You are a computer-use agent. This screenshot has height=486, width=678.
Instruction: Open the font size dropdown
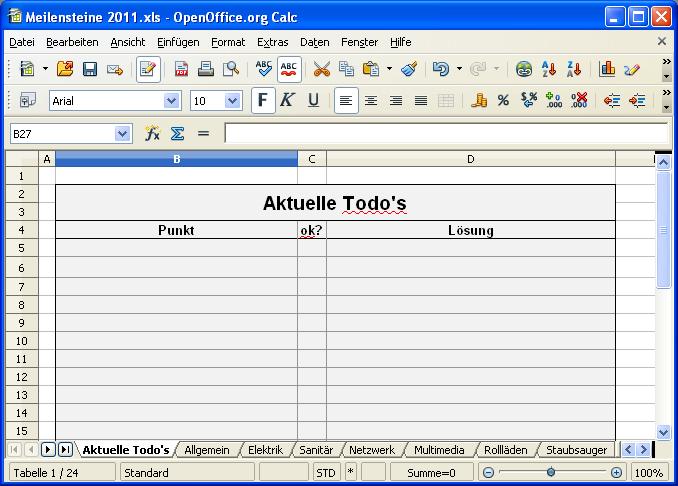pyautogui.click(x=233, y=101)
